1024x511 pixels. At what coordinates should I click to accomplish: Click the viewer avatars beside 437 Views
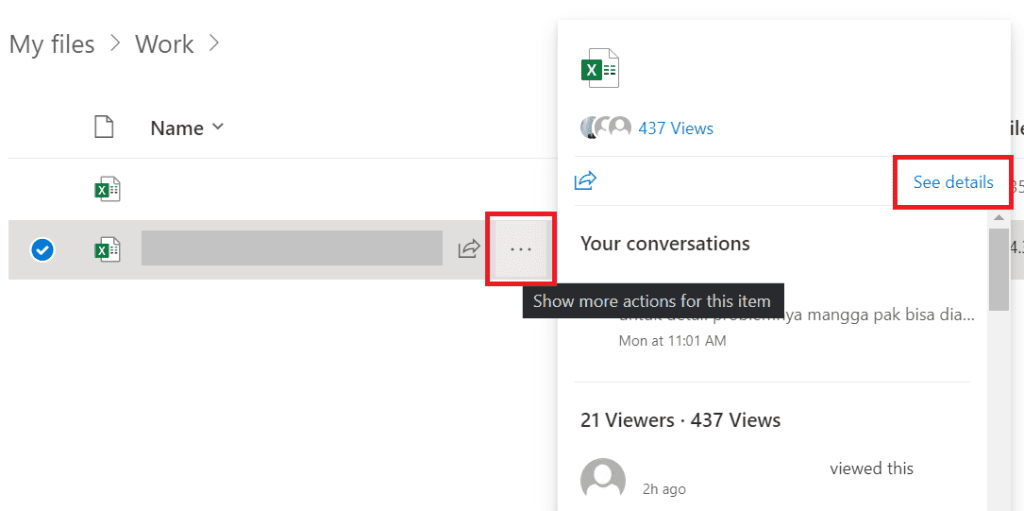coord(606,128)
